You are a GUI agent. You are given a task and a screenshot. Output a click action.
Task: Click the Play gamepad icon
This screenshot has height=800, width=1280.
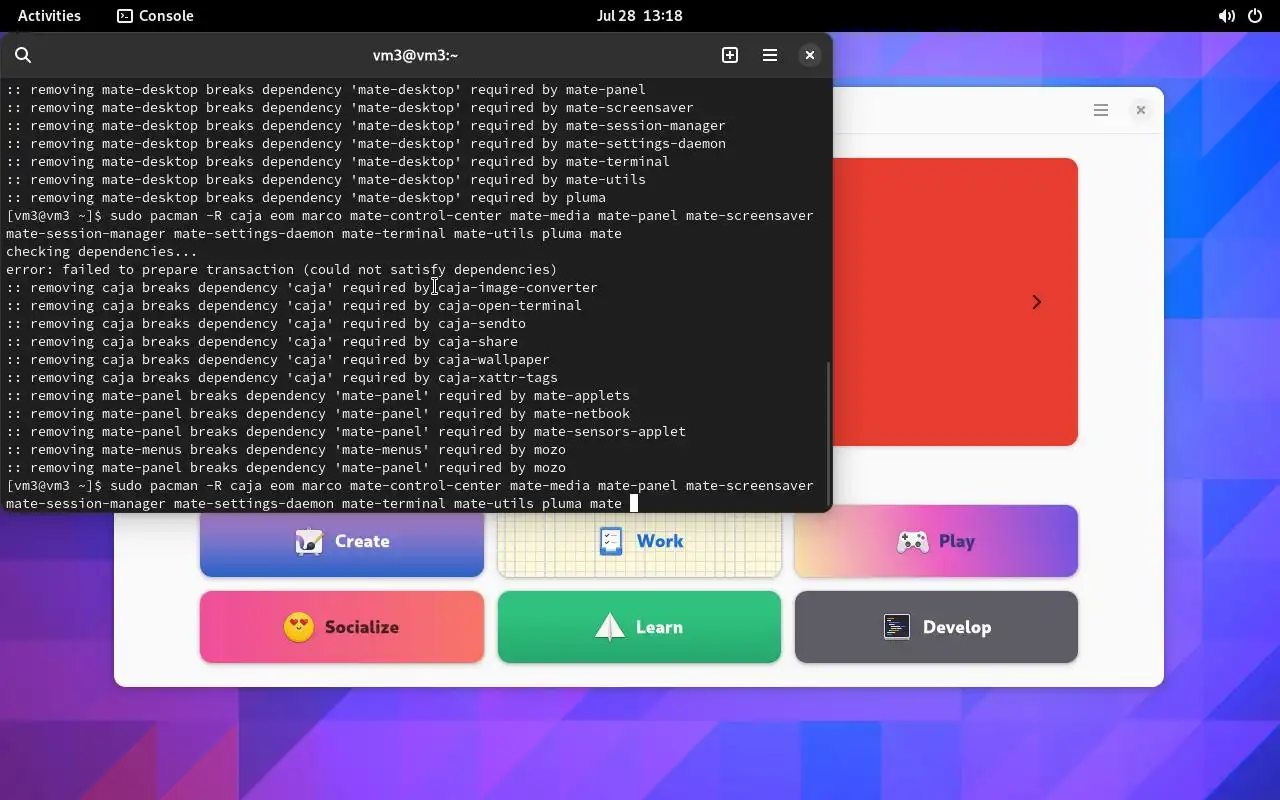coord(912,541)
